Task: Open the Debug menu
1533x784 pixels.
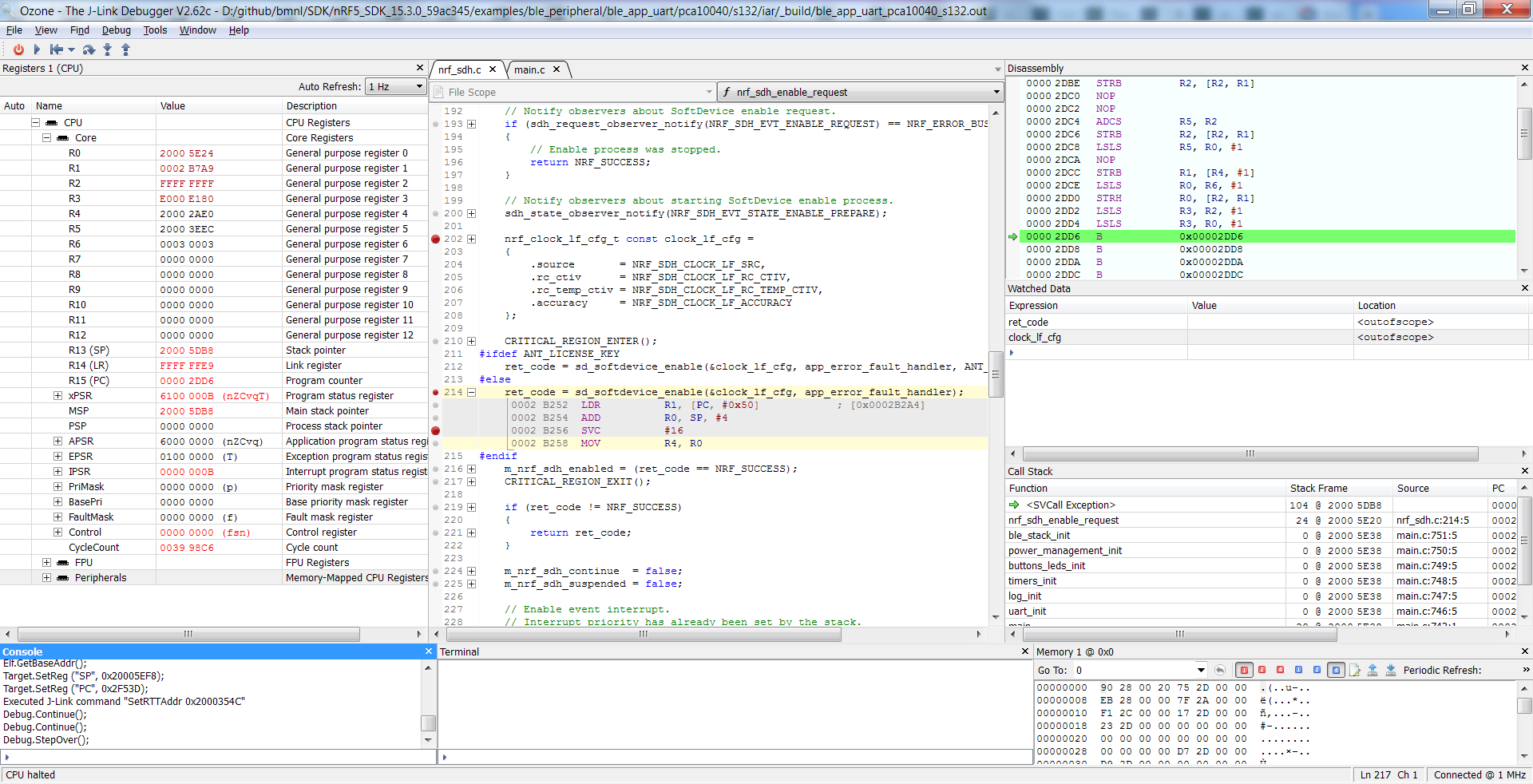Action: click(117, 30)
